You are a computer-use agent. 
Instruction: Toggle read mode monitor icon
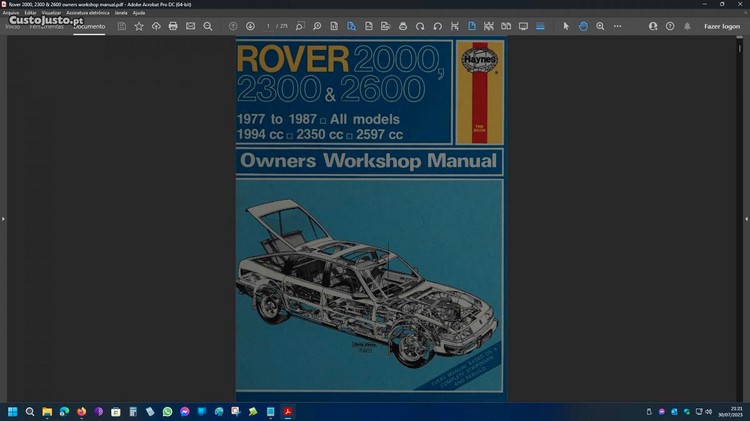tap(522, 26)
